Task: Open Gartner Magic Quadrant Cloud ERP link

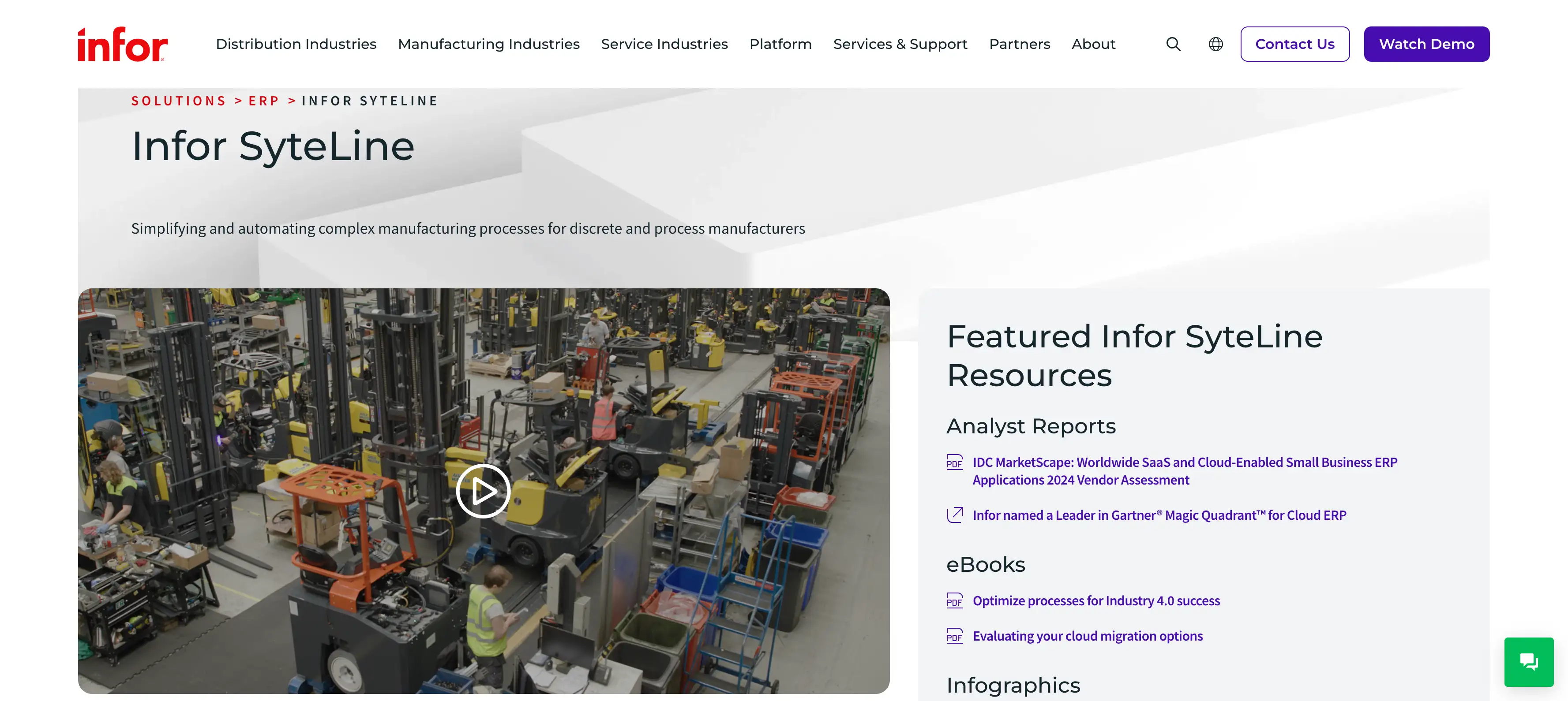Action: click(1159, 515)
